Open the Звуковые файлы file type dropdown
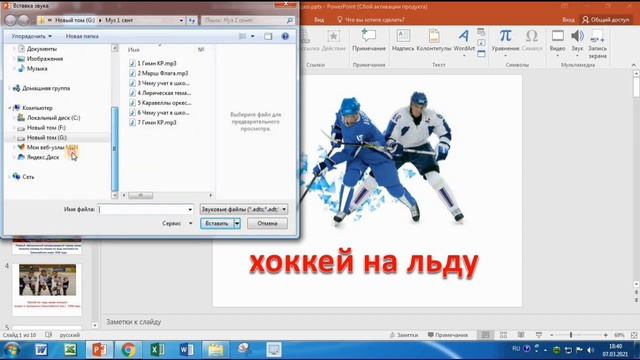The image size is (640, 360). click(x=244, y=209)
